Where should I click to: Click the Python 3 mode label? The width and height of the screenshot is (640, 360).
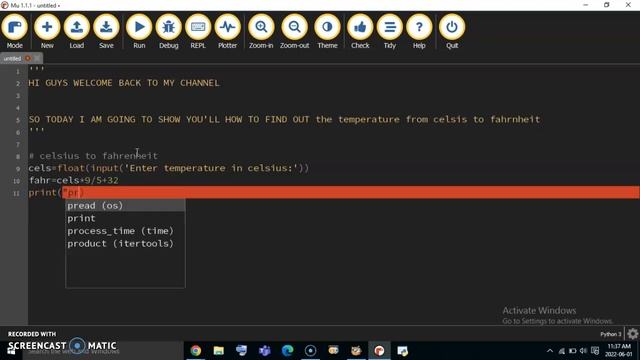610,334
